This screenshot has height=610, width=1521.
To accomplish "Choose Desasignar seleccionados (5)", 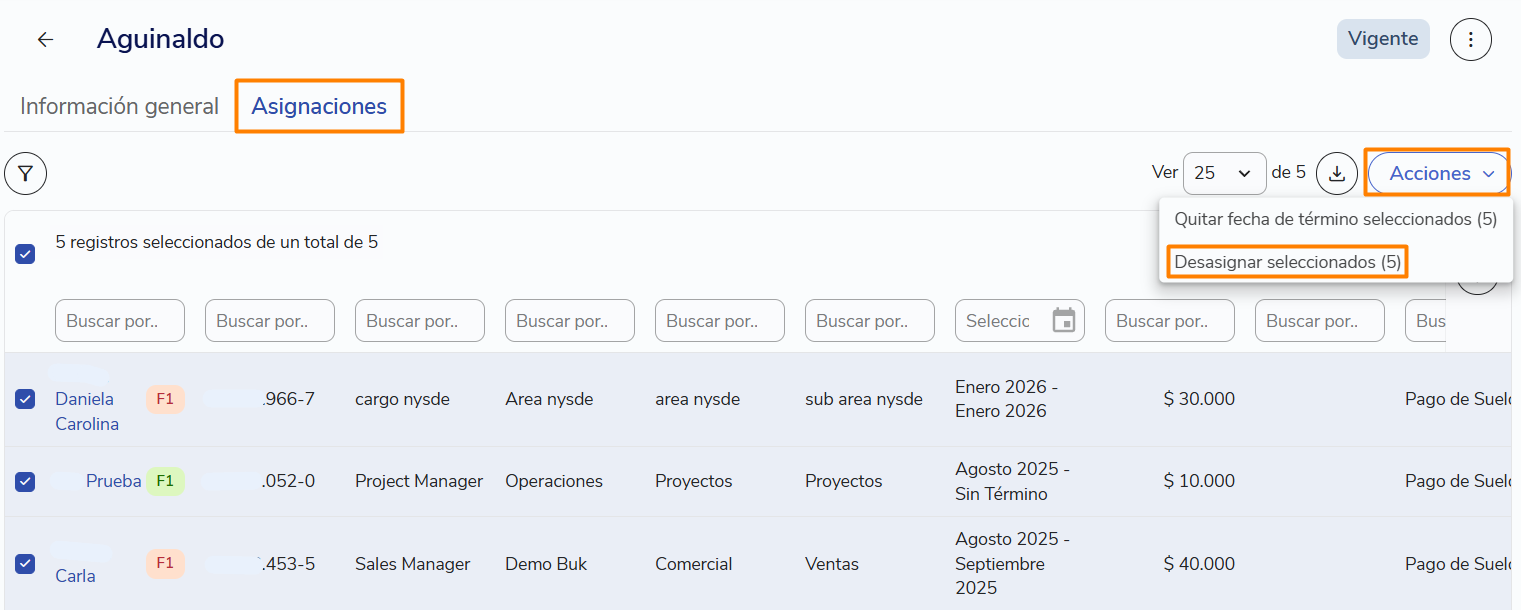I will [x=1287, y=262].
